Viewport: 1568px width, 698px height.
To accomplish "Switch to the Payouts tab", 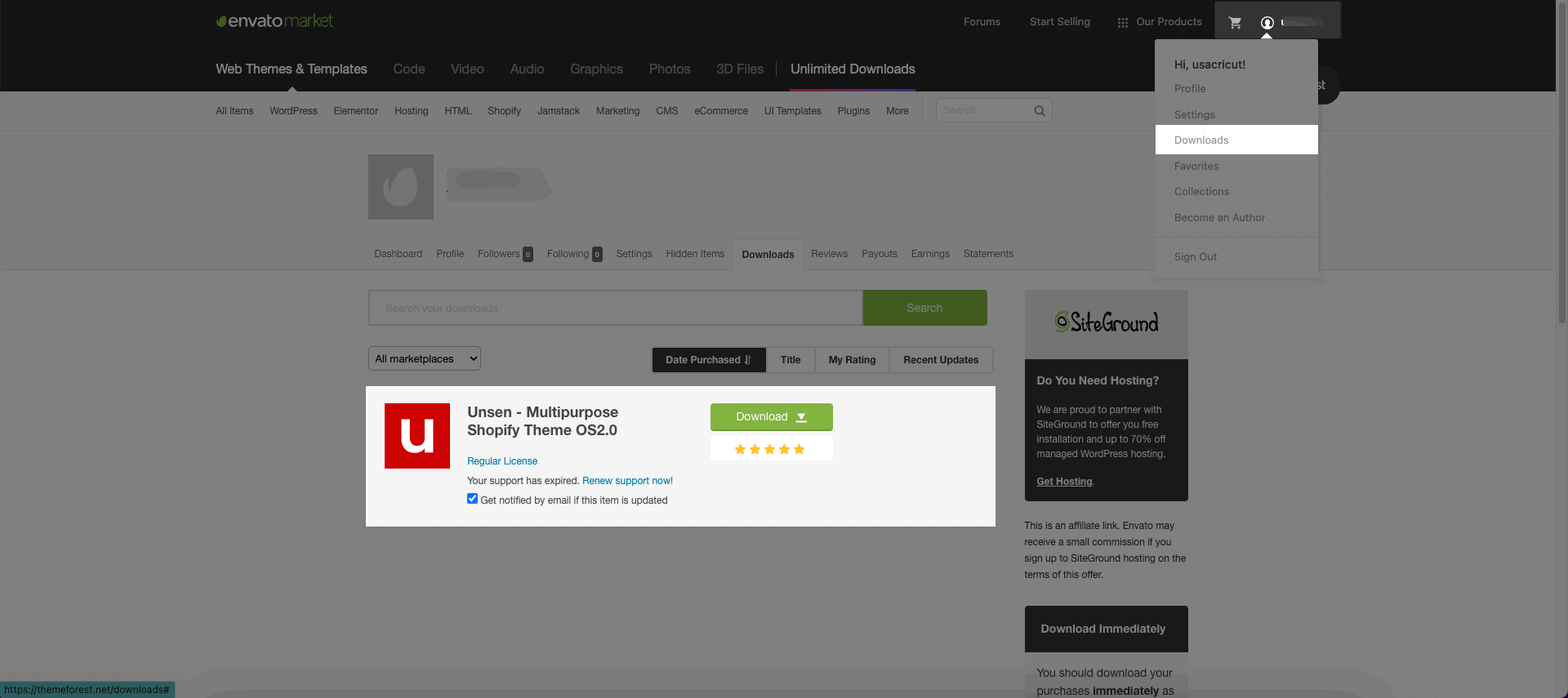I will click(x=880, y=254).
